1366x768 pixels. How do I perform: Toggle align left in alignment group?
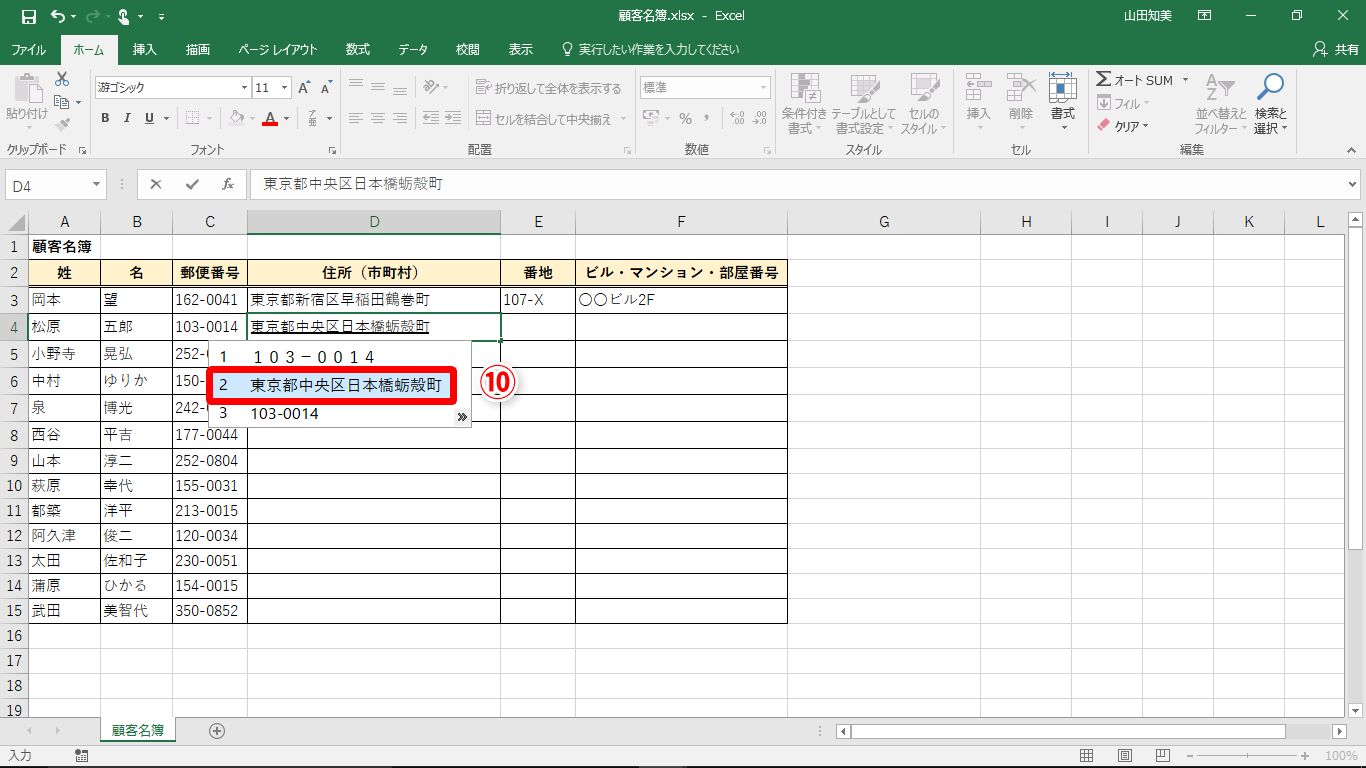[x=355, y=118]
